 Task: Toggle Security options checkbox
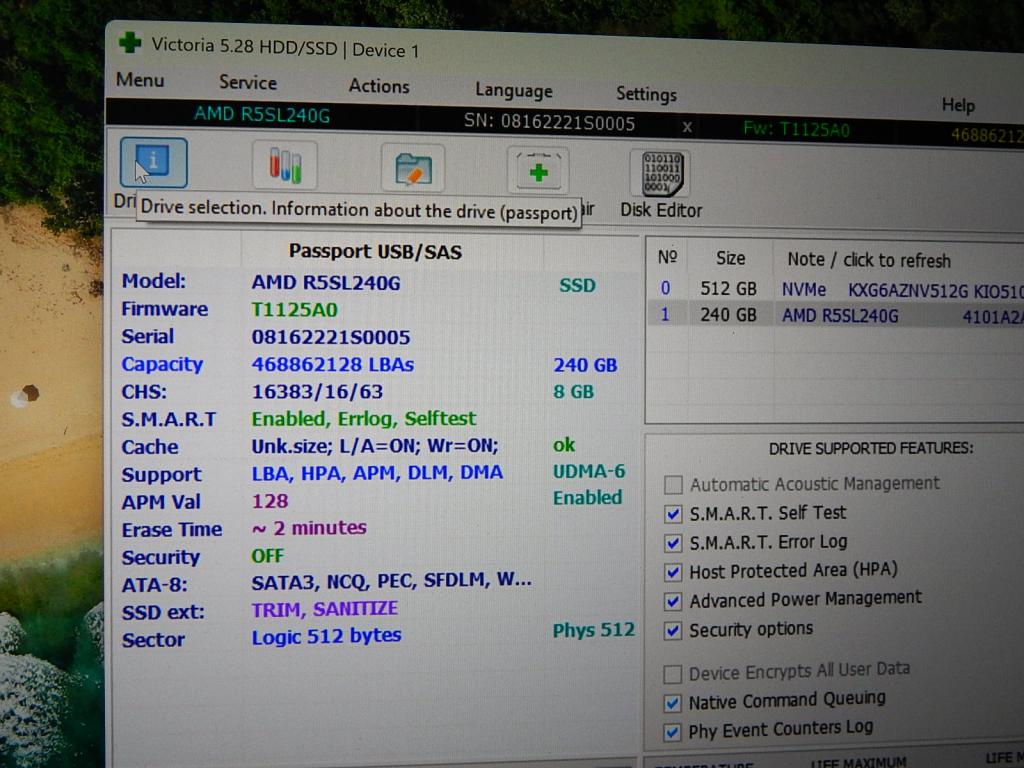673,630
